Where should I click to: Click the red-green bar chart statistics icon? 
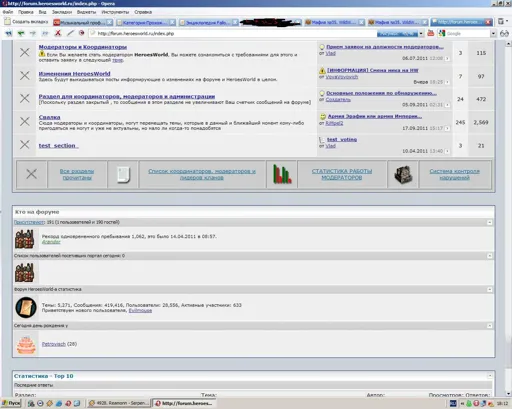tap(282, 174)
